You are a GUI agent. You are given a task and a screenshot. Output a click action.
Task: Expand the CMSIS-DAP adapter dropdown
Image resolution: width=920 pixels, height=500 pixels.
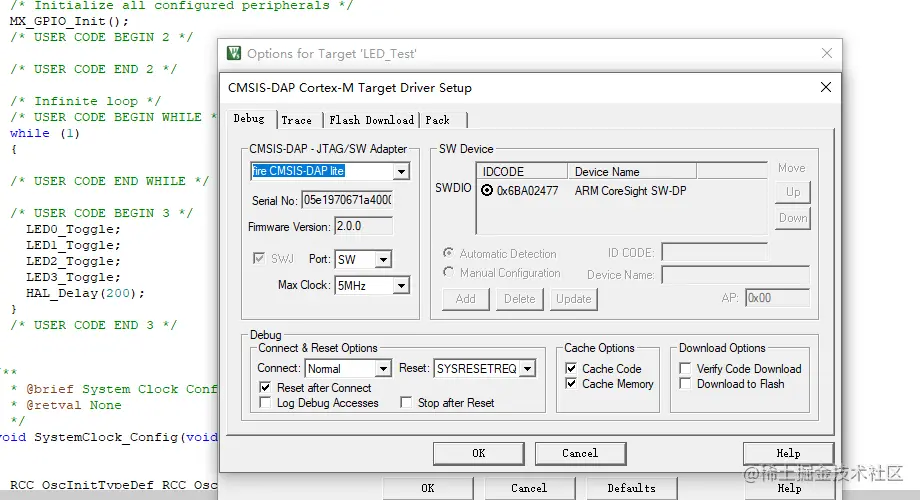click(x=401, y=171)
